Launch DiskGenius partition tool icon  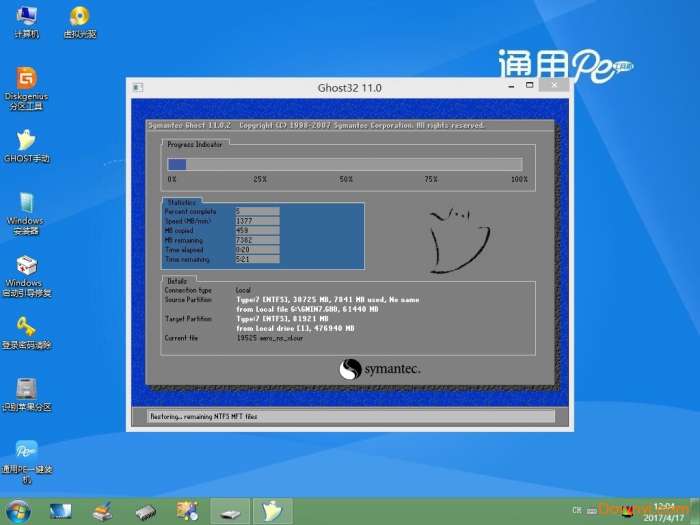[x=26, y=88]
